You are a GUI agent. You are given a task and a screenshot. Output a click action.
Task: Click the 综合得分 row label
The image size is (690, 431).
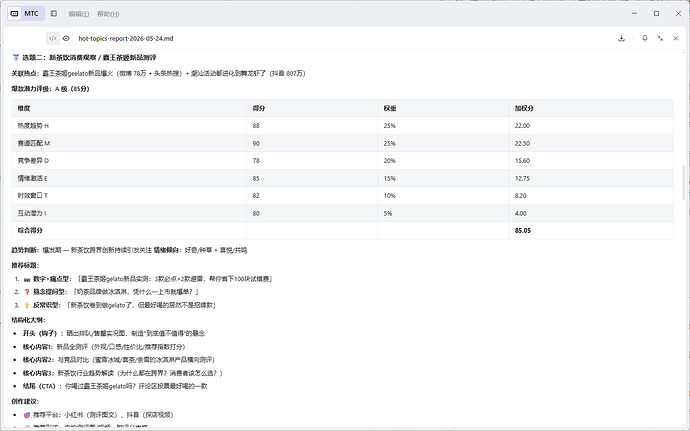[x=30, y=230]
